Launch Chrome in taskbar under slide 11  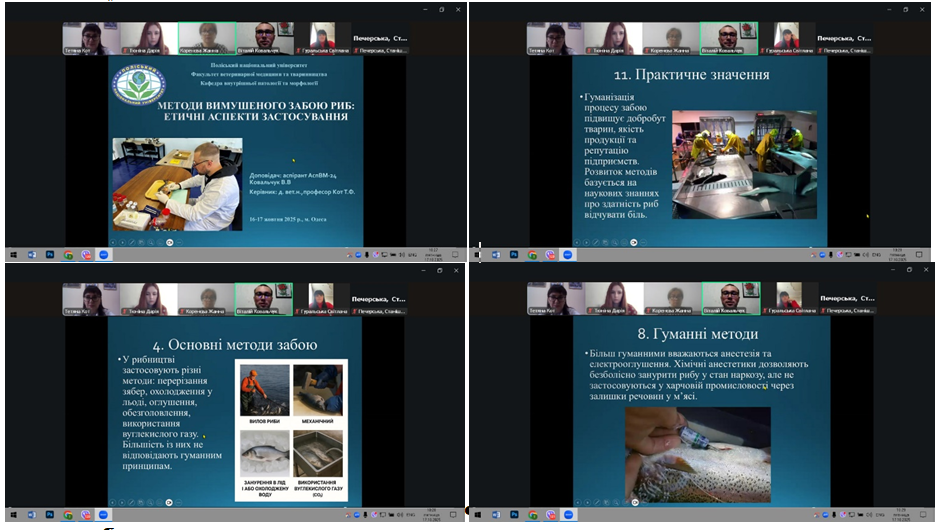pos(531,254)
